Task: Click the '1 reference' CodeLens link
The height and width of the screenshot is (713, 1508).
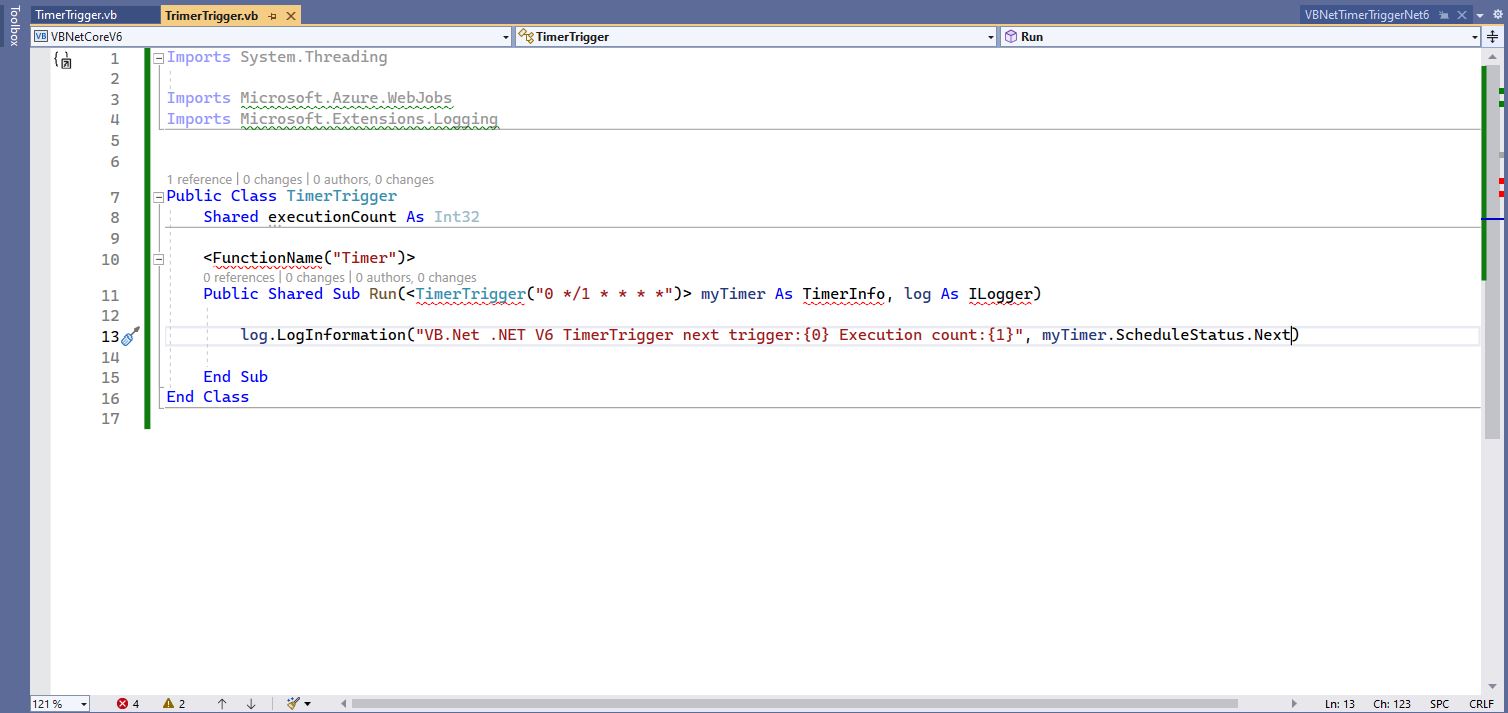Action: click(x=200, y=180)
